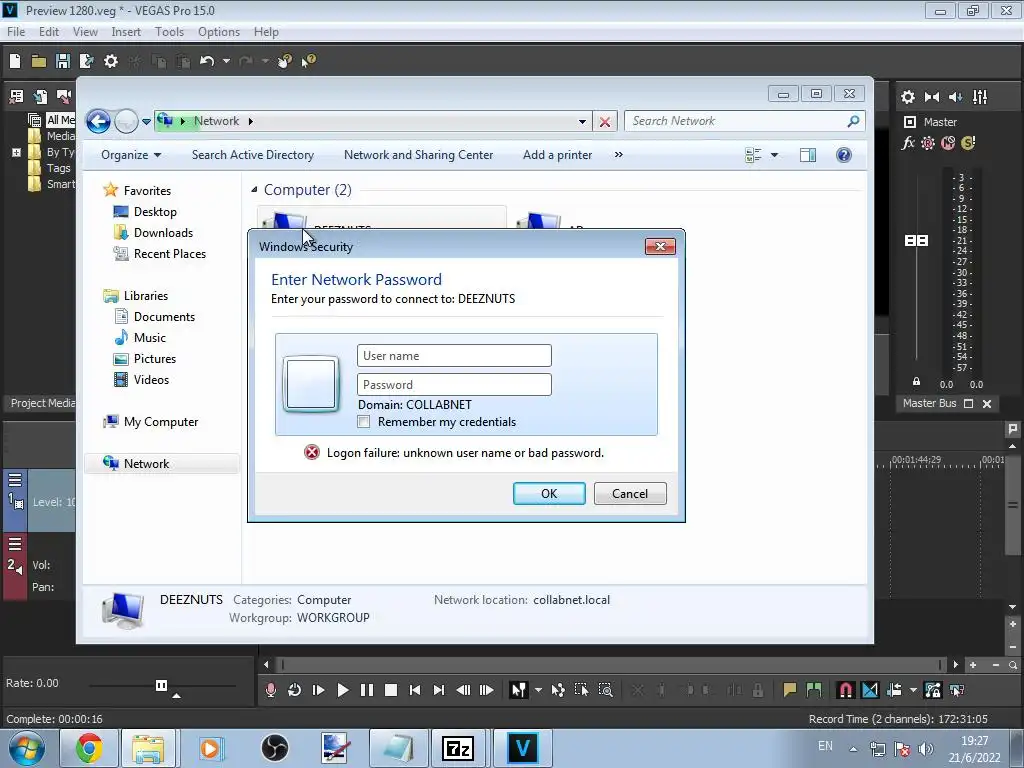
Task: Toggle Master Bus lock fader channels icon
Action: [x=916, y=382]
